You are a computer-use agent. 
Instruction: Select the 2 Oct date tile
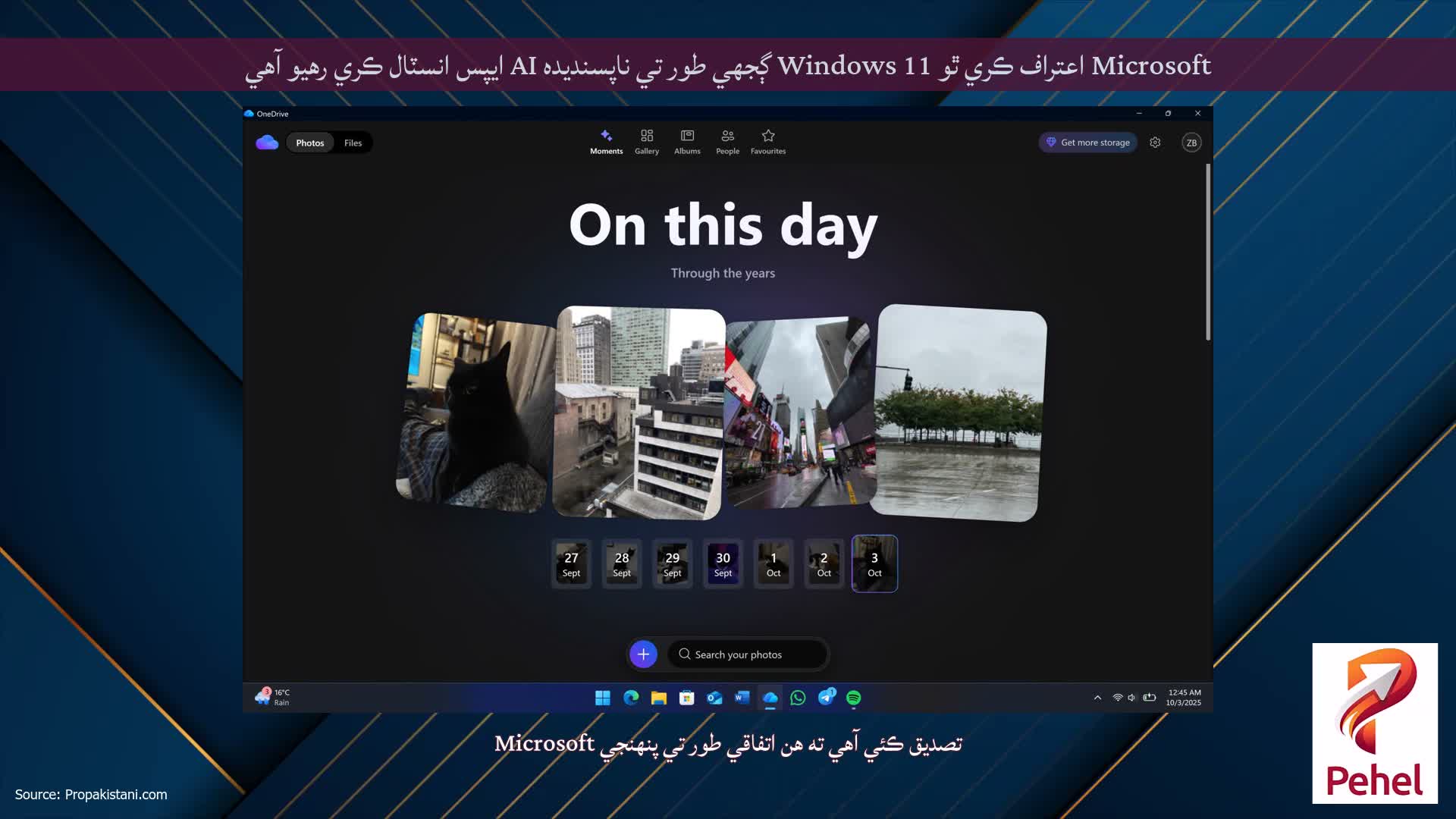824,563
